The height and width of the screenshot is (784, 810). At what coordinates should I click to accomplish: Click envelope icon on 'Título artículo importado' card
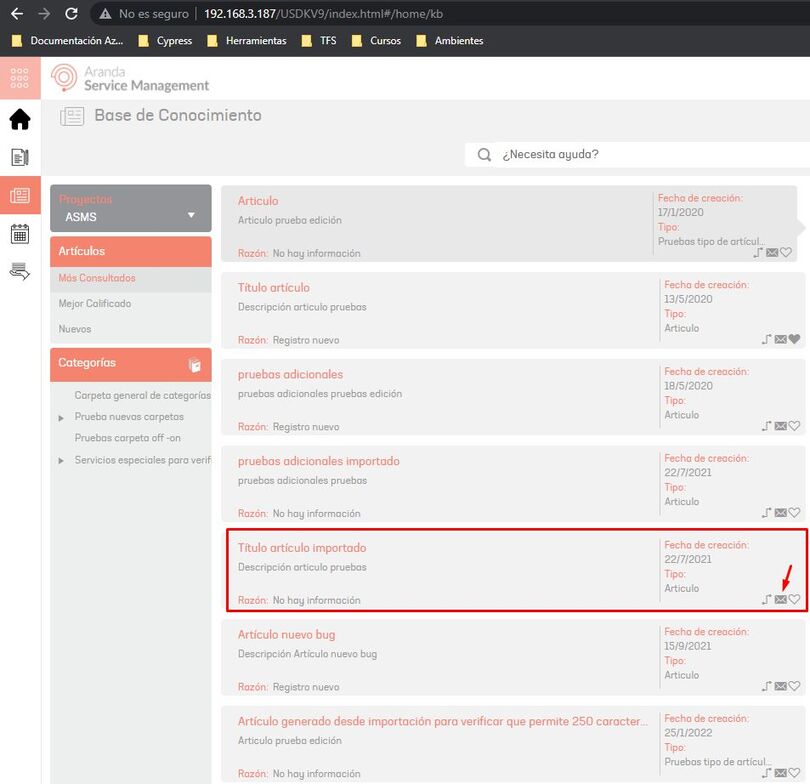pyautogui.click(x=781, y=599)
